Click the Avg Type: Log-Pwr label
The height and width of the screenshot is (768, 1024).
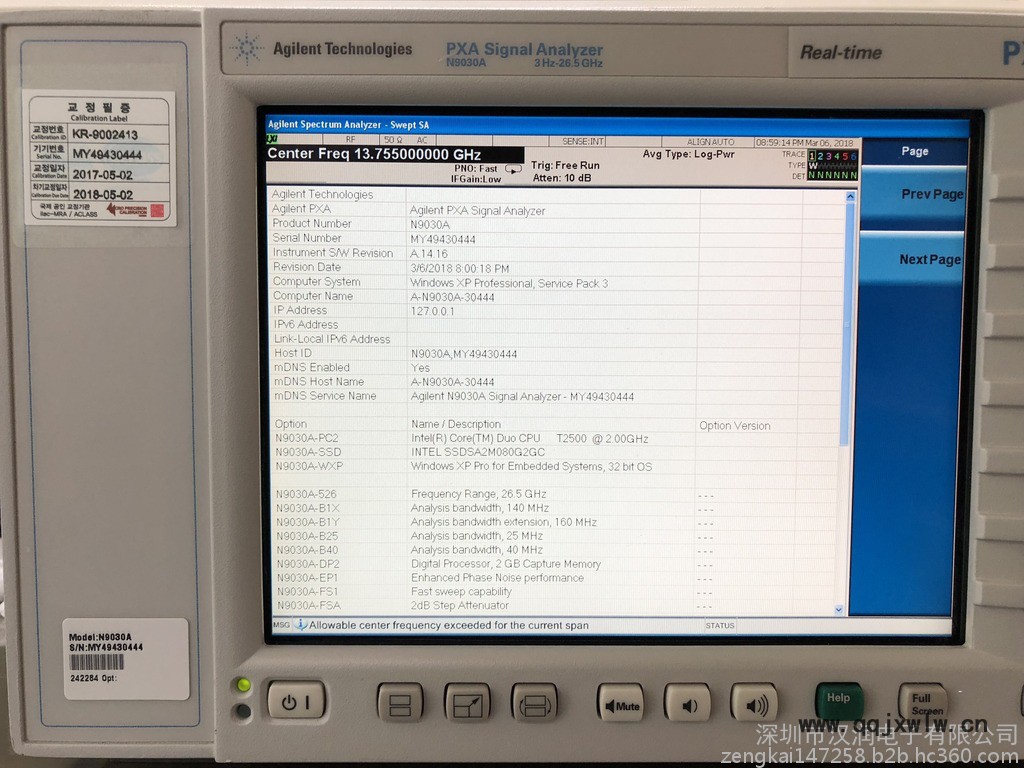click(688, 154)
